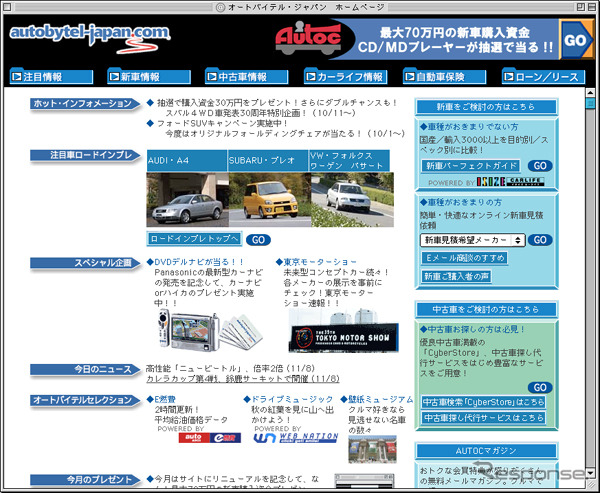Click the VW パサート road impression header
The image size is (600, 493).
click(349, 160)
